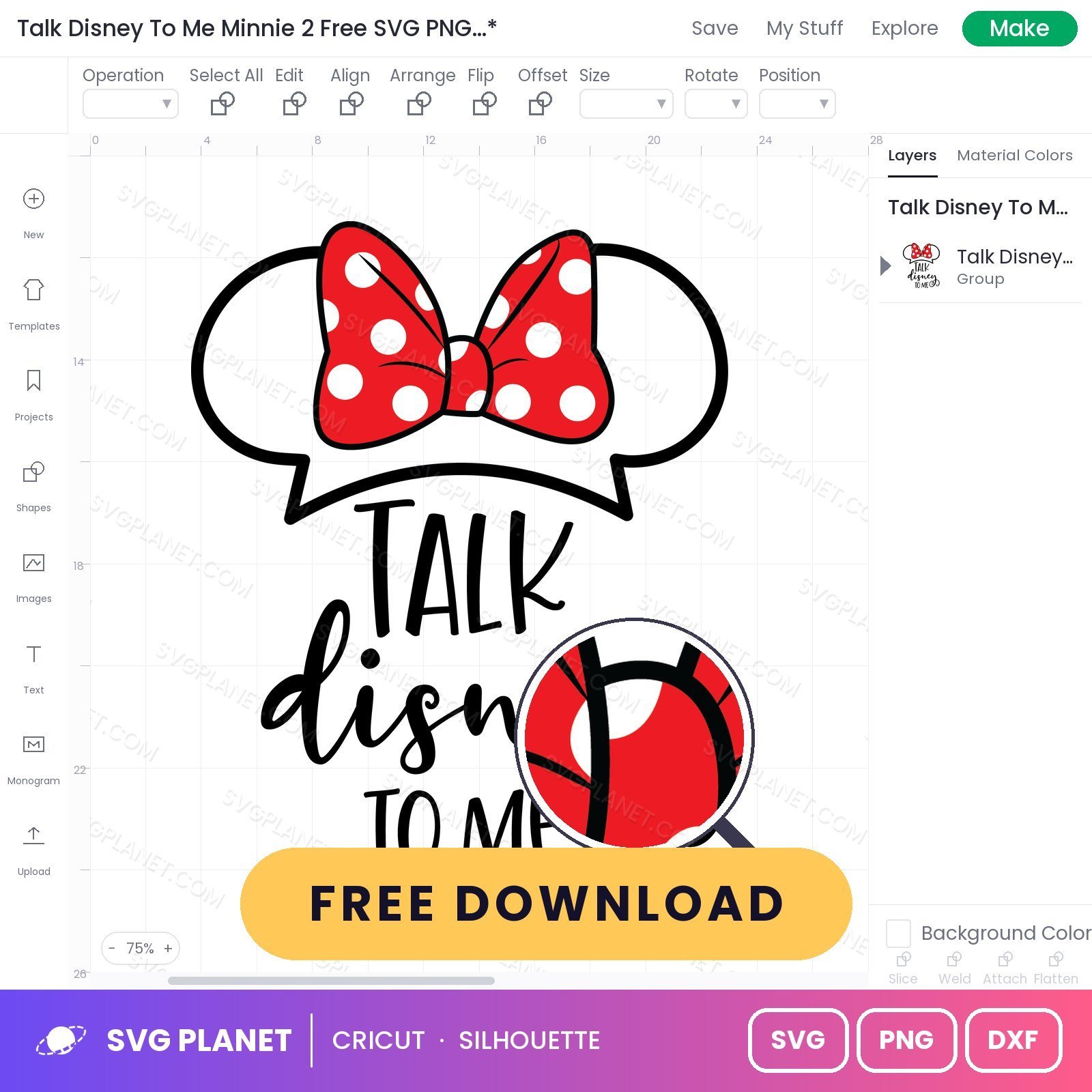Click the horizontal canvas scrollbar

[x=331, y=981]
